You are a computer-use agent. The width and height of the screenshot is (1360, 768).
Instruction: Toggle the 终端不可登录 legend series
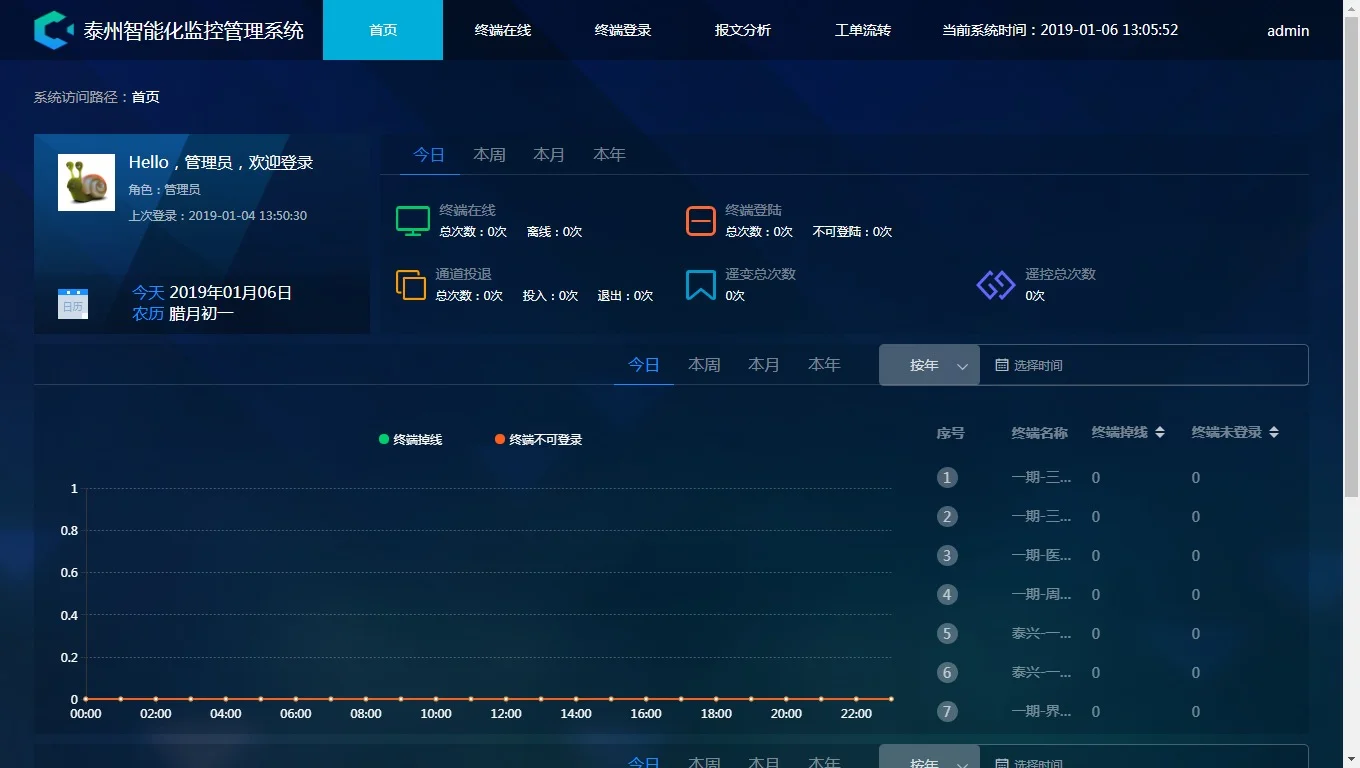[x=538, y=440]
